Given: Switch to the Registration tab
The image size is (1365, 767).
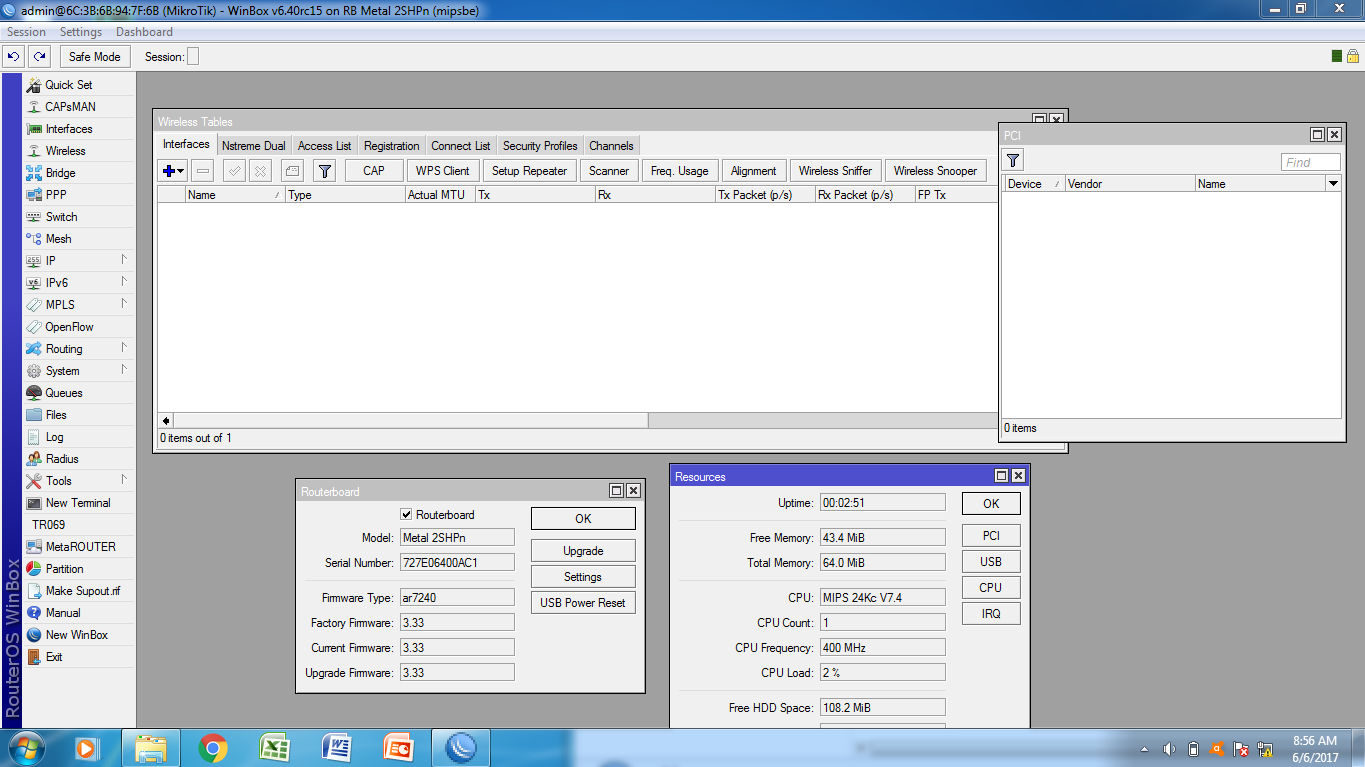Looking at the screenshot, I should tap(392, 146).
